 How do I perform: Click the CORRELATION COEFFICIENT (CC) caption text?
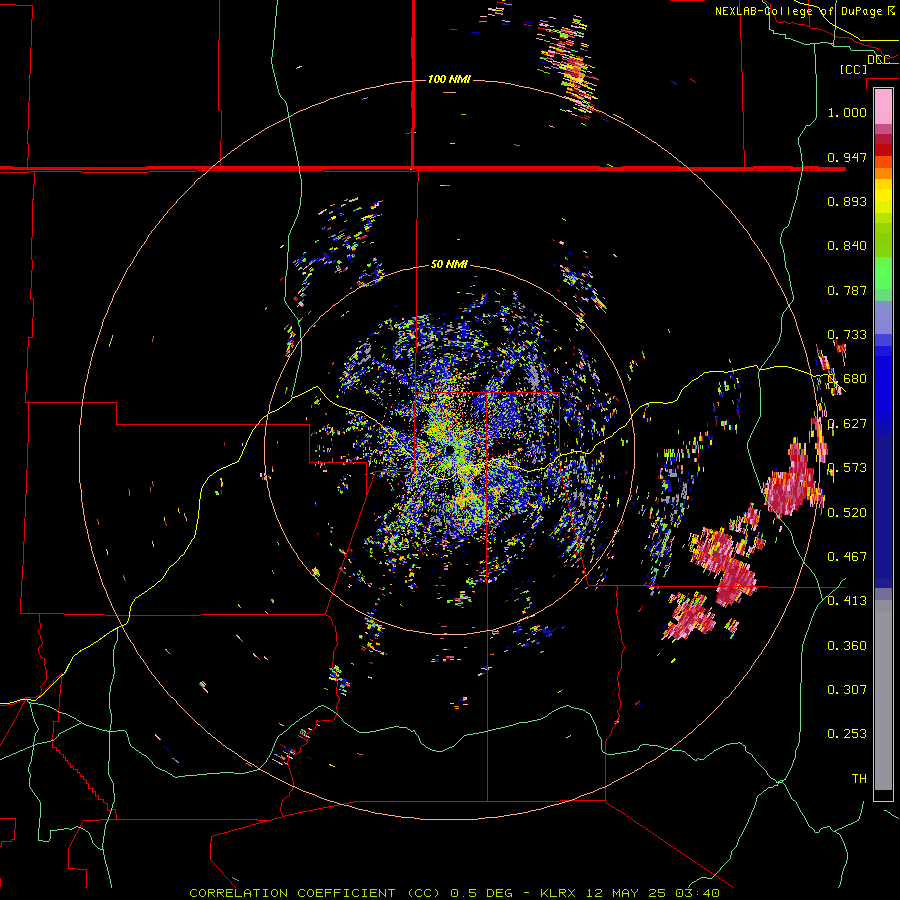(315, 893)
